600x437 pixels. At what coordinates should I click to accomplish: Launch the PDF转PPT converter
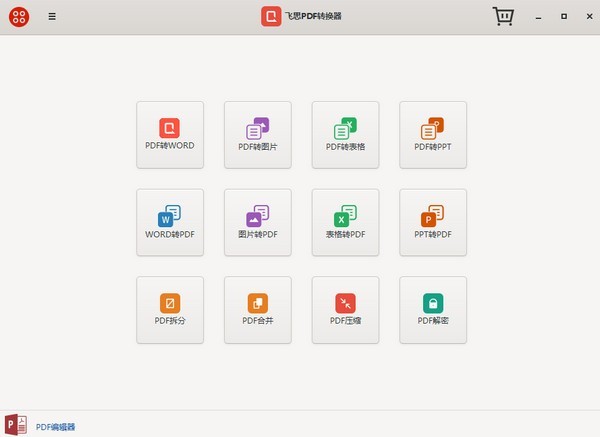(x=433, y=134)
